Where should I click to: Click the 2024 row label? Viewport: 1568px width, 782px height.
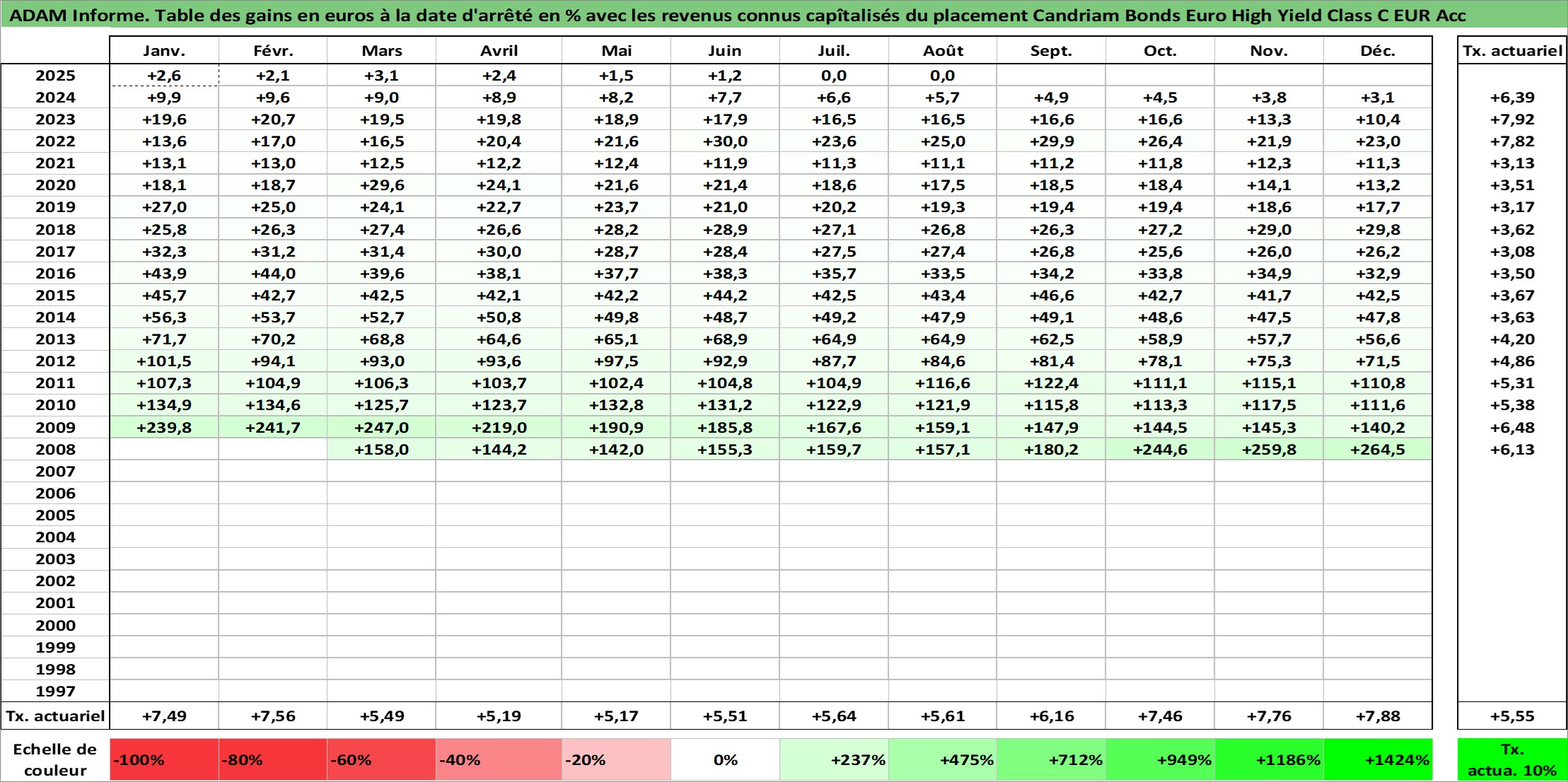(x=55, y=98)
